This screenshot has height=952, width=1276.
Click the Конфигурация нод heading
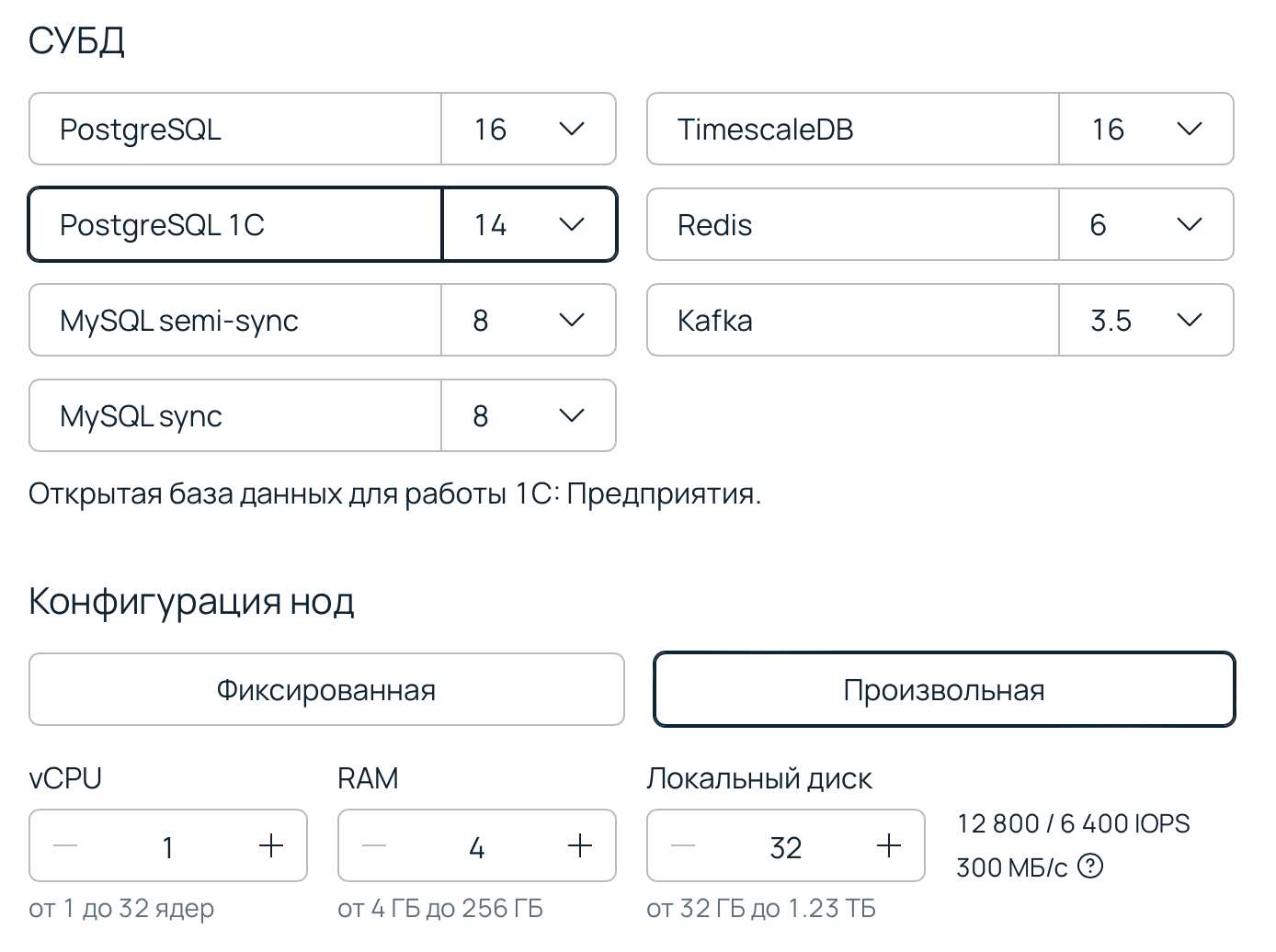point(191,602)
